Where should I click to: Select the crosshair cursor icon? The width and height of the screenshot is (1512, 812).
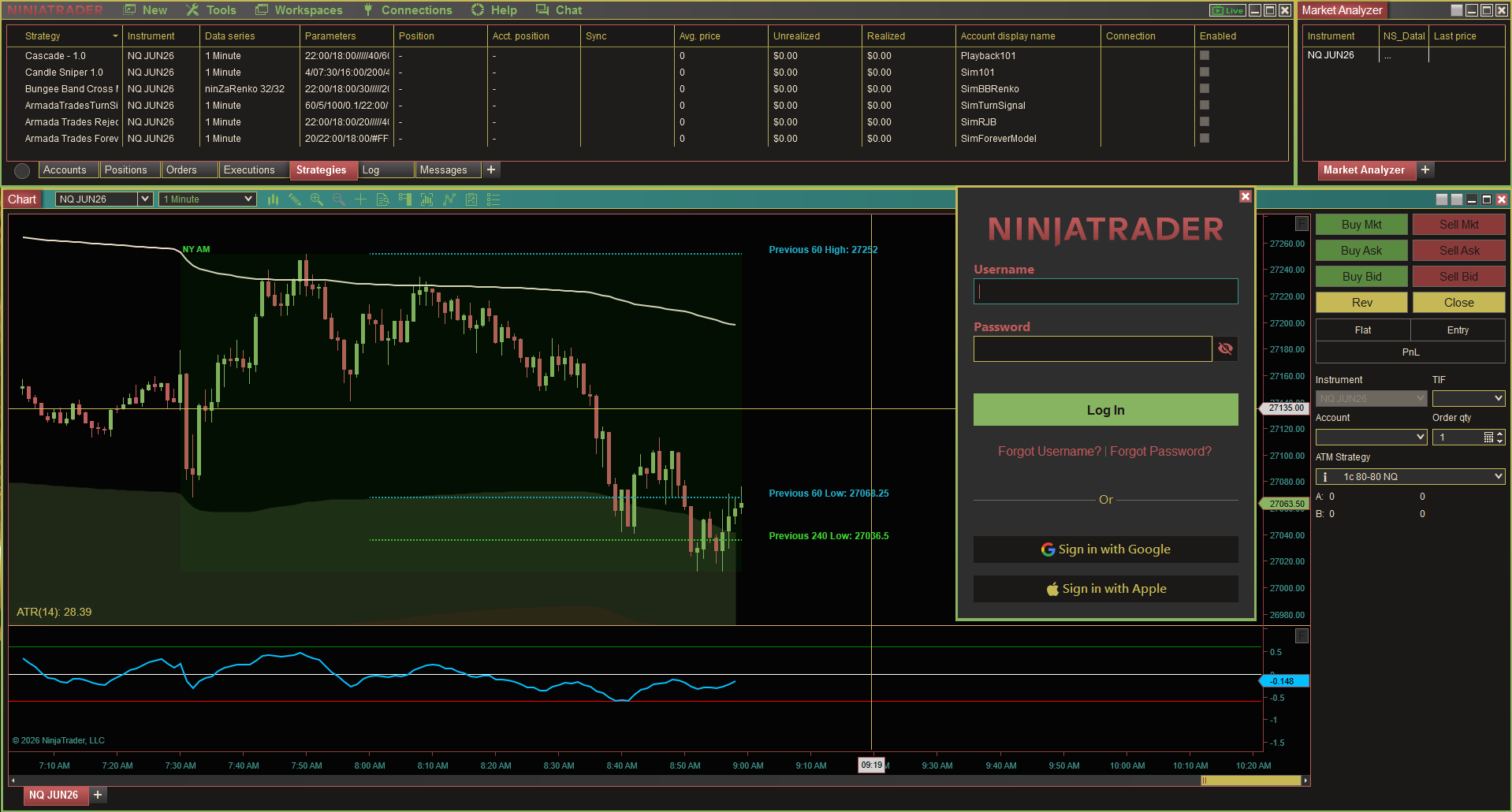point(360,199)
